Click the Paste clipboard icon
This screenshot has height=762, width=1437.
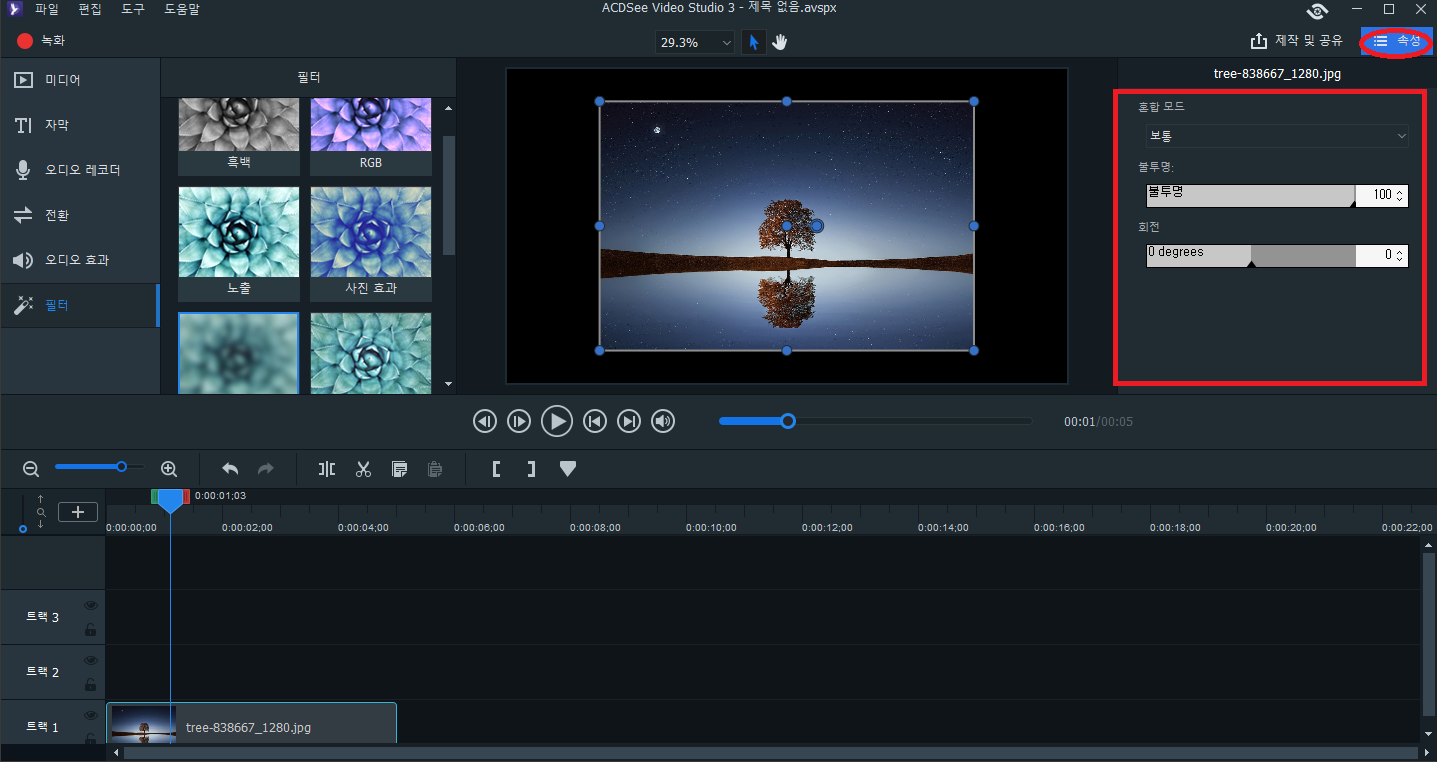(434, 468)
